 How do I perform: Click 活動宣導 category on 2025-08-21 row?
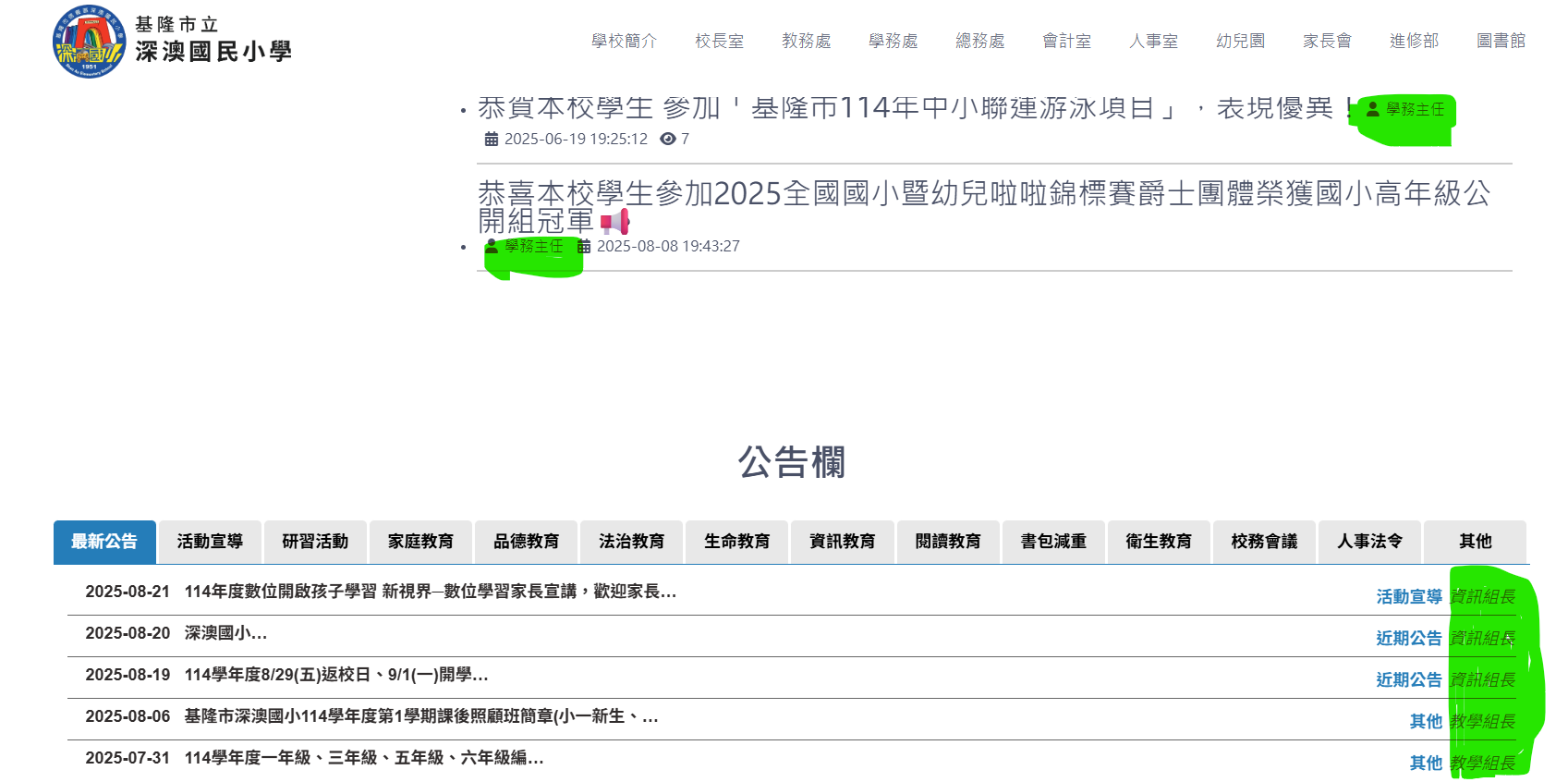[1409, 597]
